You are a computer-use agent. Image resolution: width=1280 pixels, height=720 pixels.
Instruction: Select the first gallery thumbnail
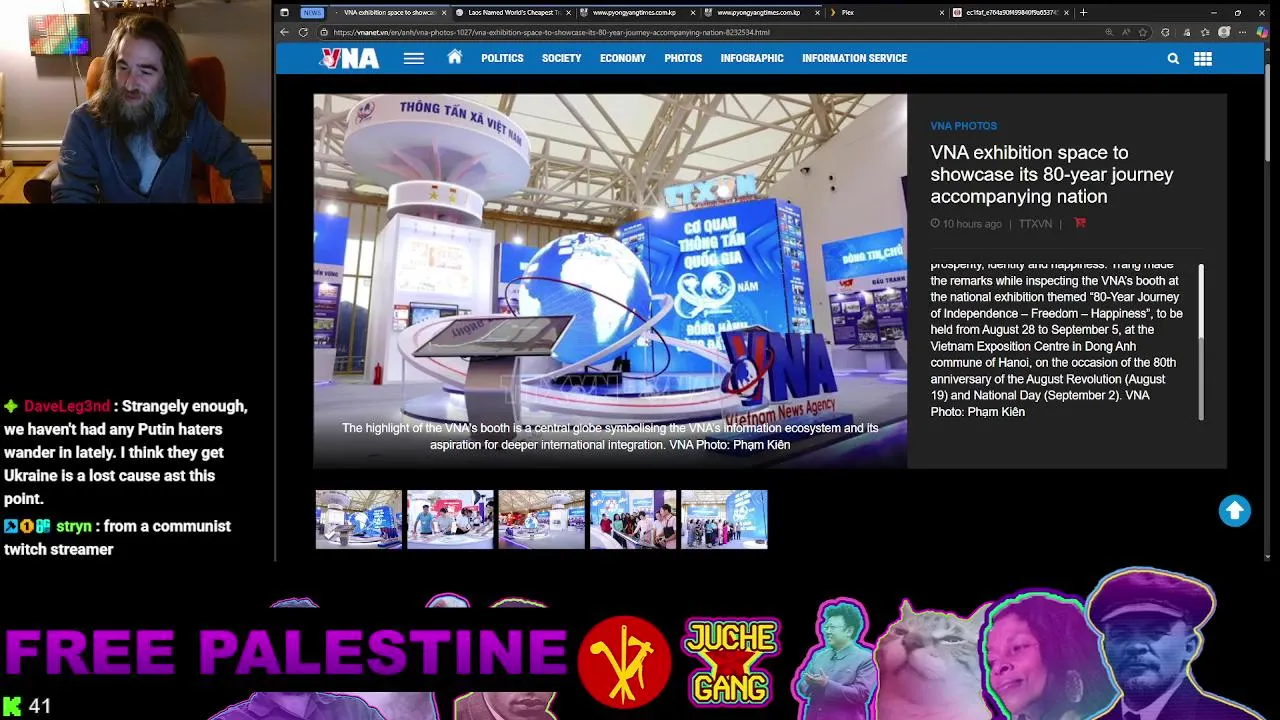pyautogui.click(x=359, y=519)
